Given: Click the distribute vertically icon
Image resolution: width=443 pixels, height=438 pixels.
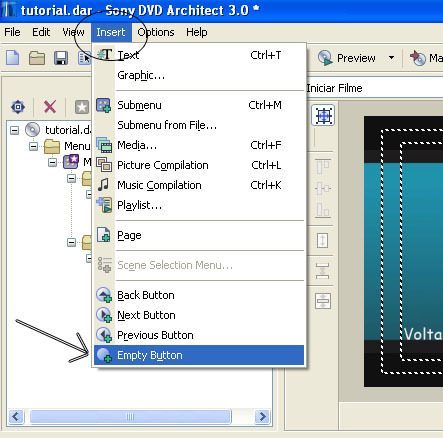Looking at the screenshot, I should 322,270.
